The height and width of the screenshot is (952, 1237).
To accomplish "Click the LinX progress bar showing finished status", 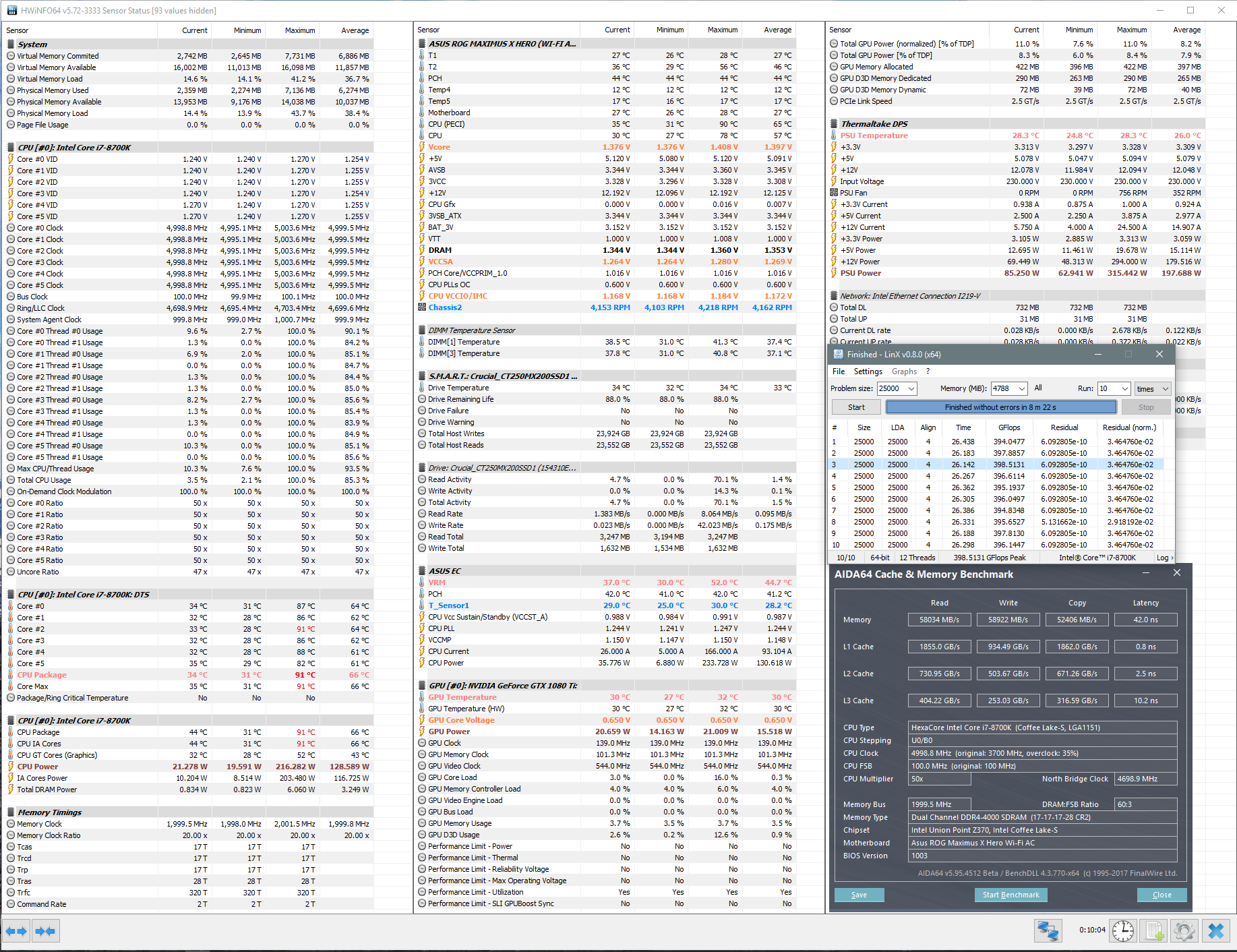I will tap(1000, 407).
